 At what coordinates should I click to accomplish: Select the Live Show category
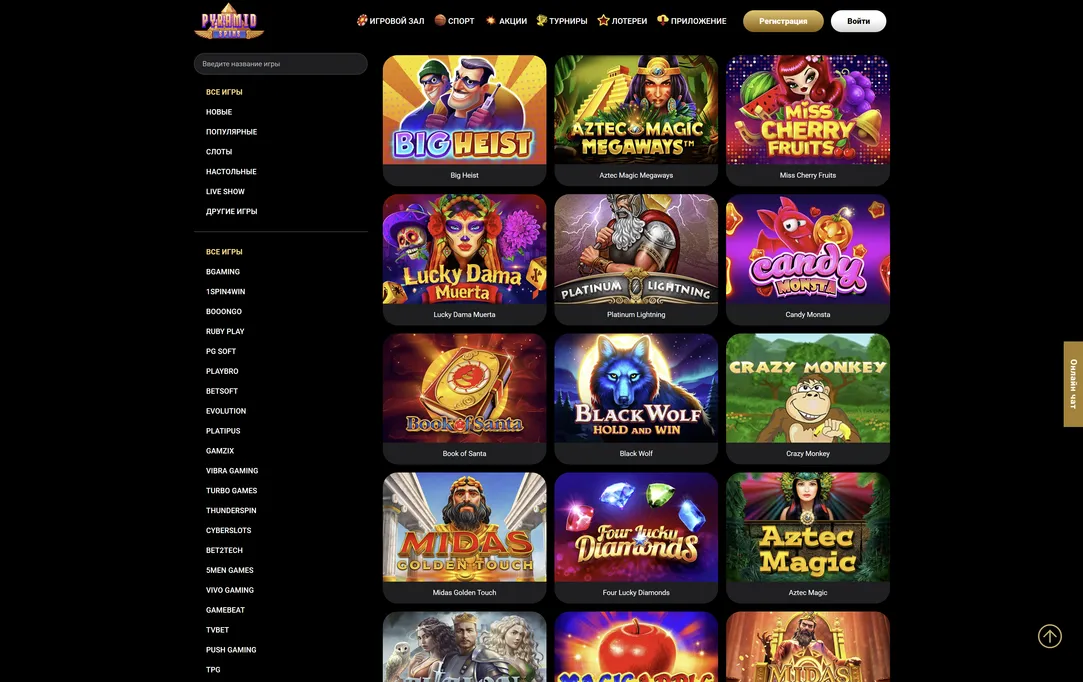(225, 191)
